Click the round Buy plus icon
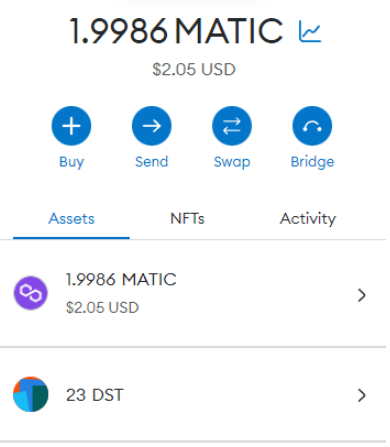 pos(71,126)
